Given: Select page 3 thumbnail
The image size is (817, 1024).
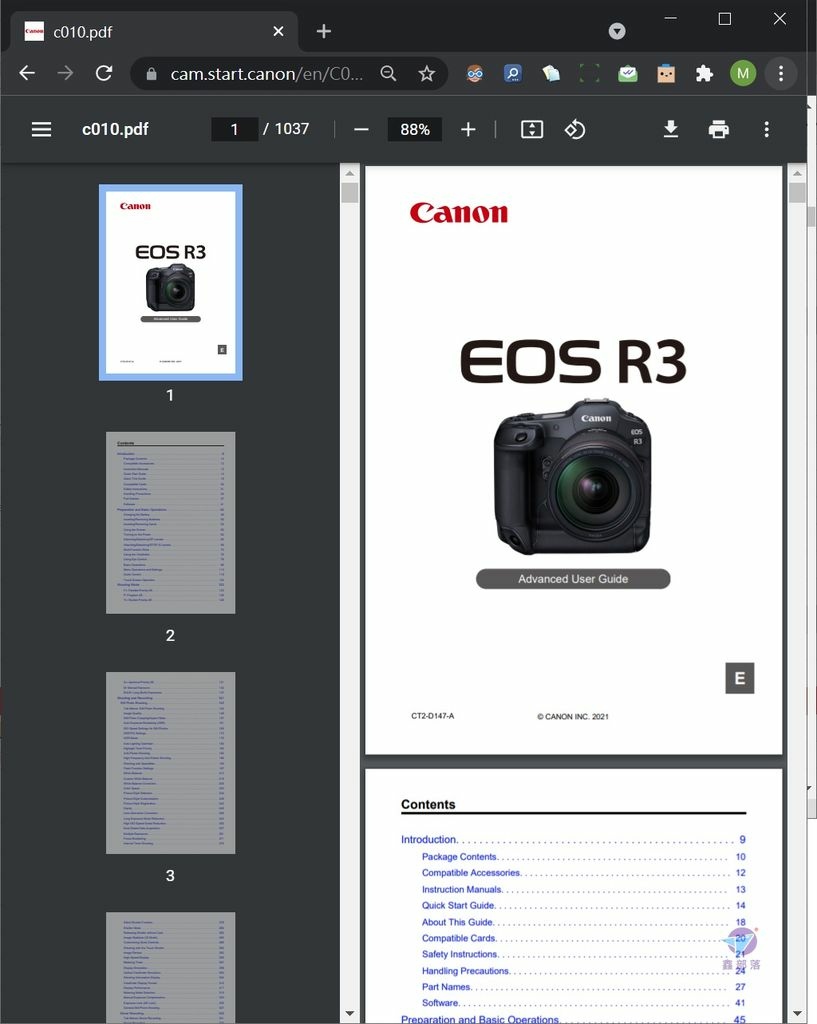Looking at the screenshot, I should click(170, 763).
